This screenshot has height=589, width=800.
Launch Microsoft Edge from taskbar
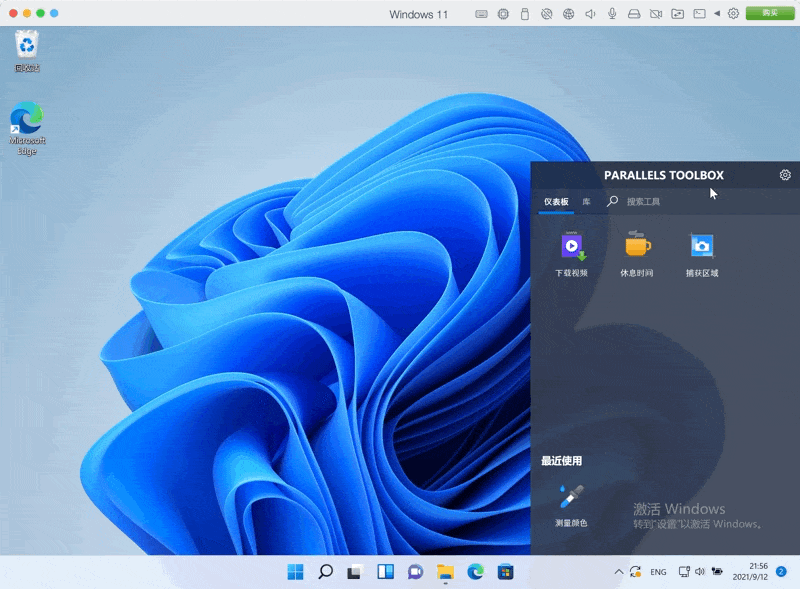(x=476, y=572)
